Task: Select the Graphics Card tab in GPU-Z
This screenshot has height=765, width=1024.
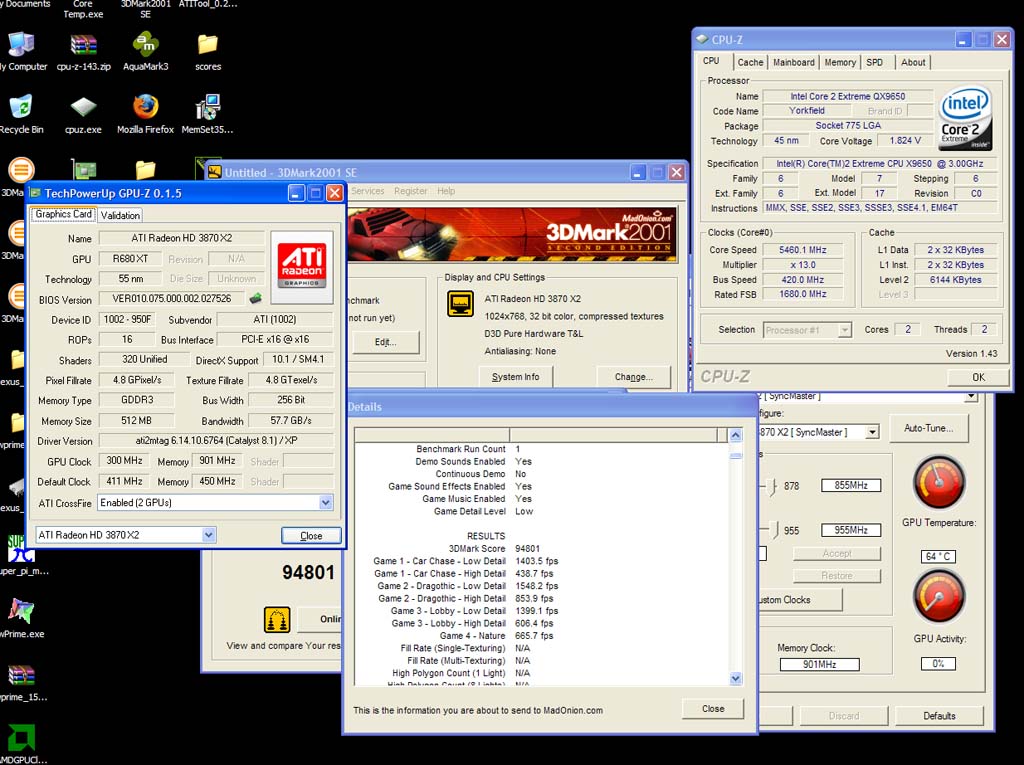Action: 63,214
